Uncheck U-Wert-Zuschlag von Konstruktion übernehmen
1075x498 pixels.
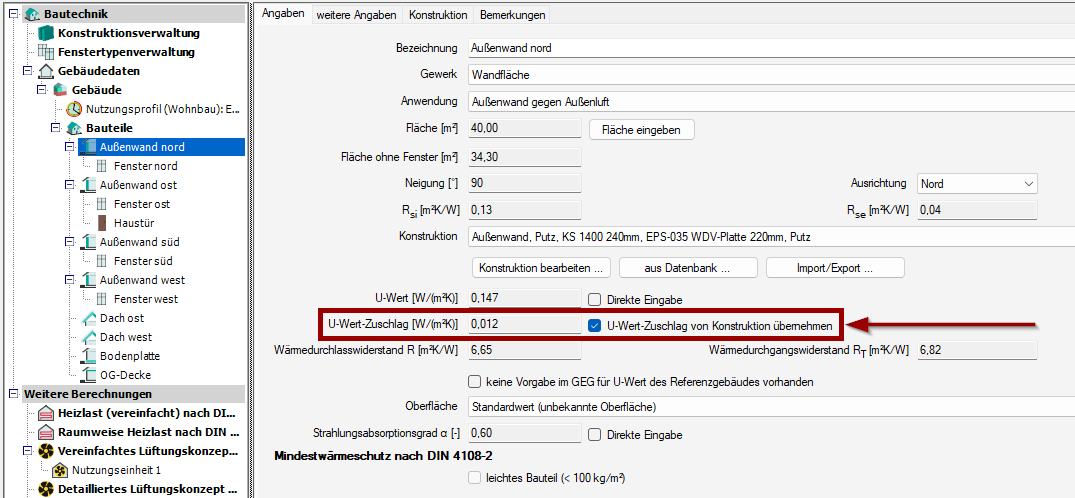point(595,324)
